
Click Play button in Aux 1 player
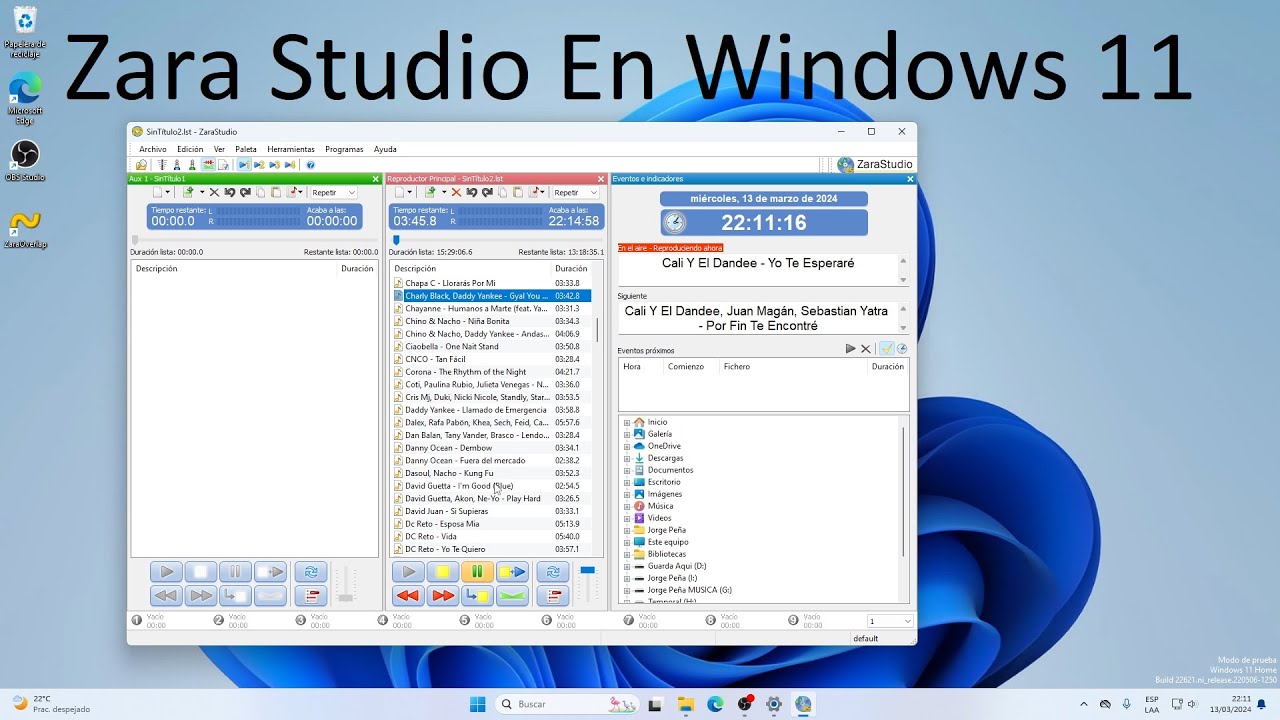(x=166, y=572)
